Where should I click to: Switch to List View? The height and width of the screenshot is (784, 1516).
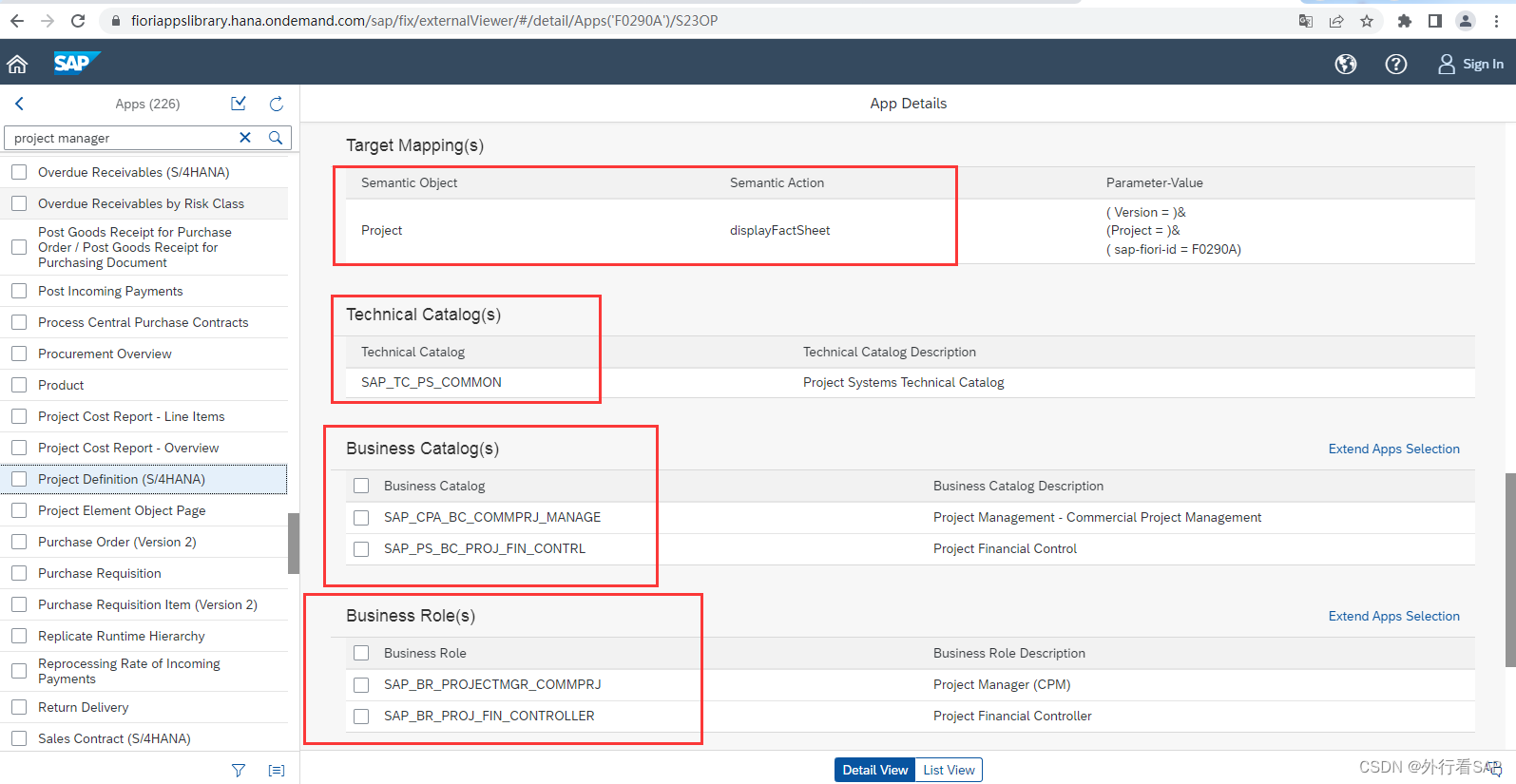tap(949, 770)
